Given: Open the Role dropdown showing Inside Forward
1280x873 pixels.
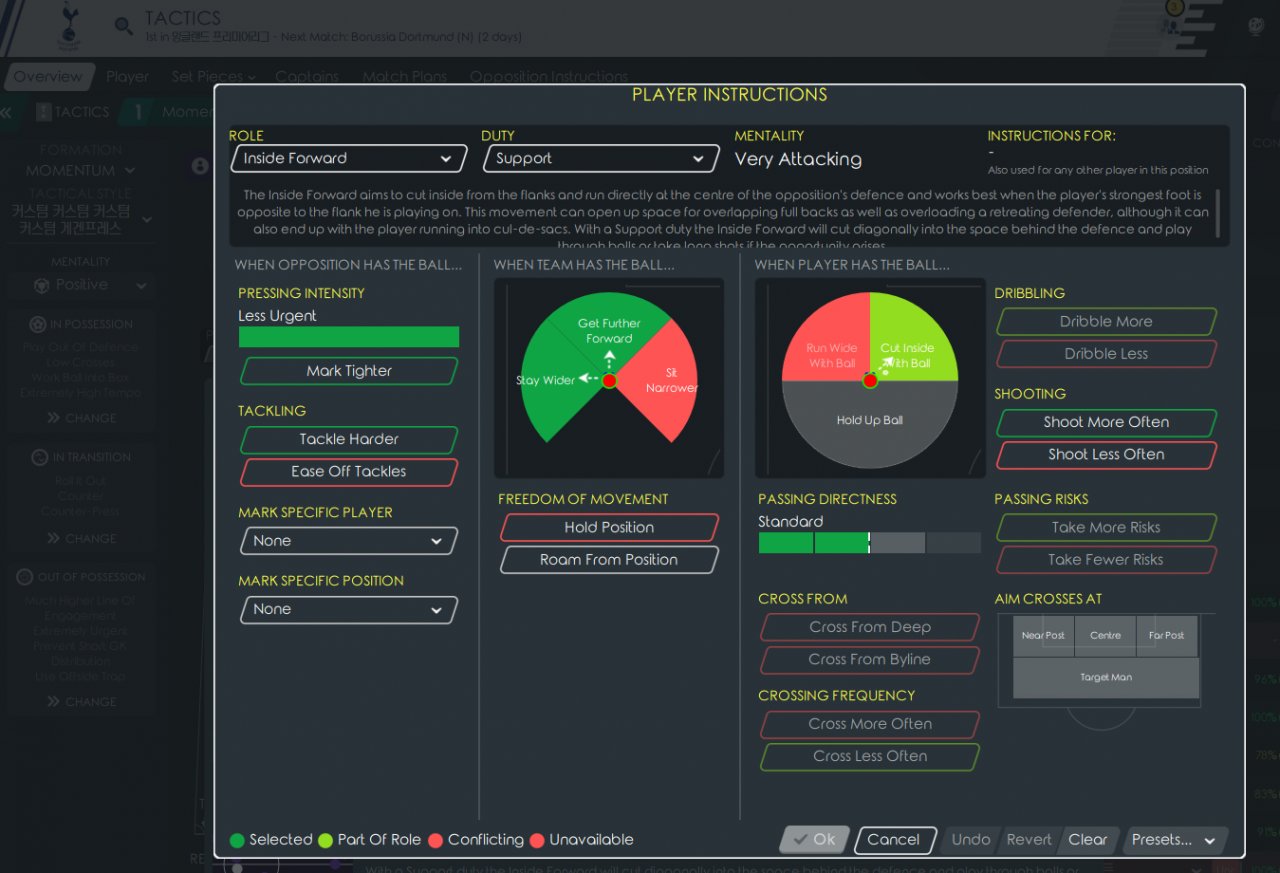Looking at the screenshot, I should pyautogui.click(x=348, y=158).
